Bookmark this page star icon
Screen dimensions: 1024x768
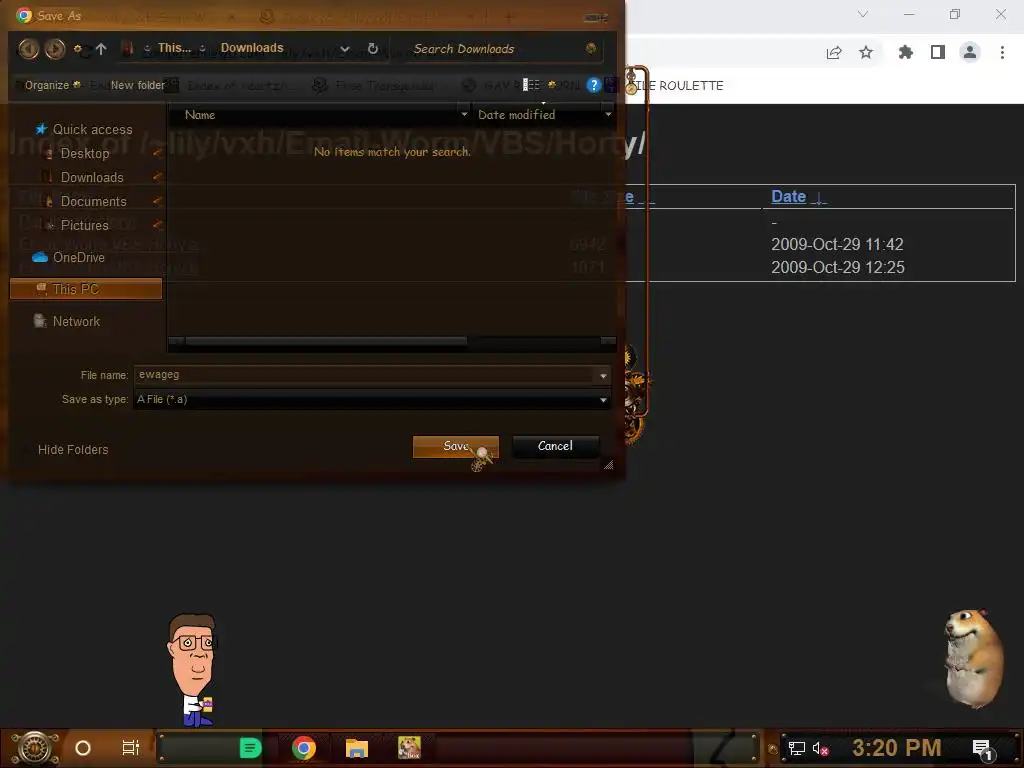click(x=866, y=52)
